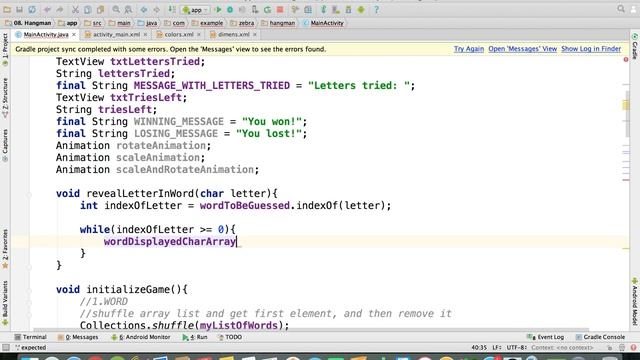Open the Terminal tool window

30,337
